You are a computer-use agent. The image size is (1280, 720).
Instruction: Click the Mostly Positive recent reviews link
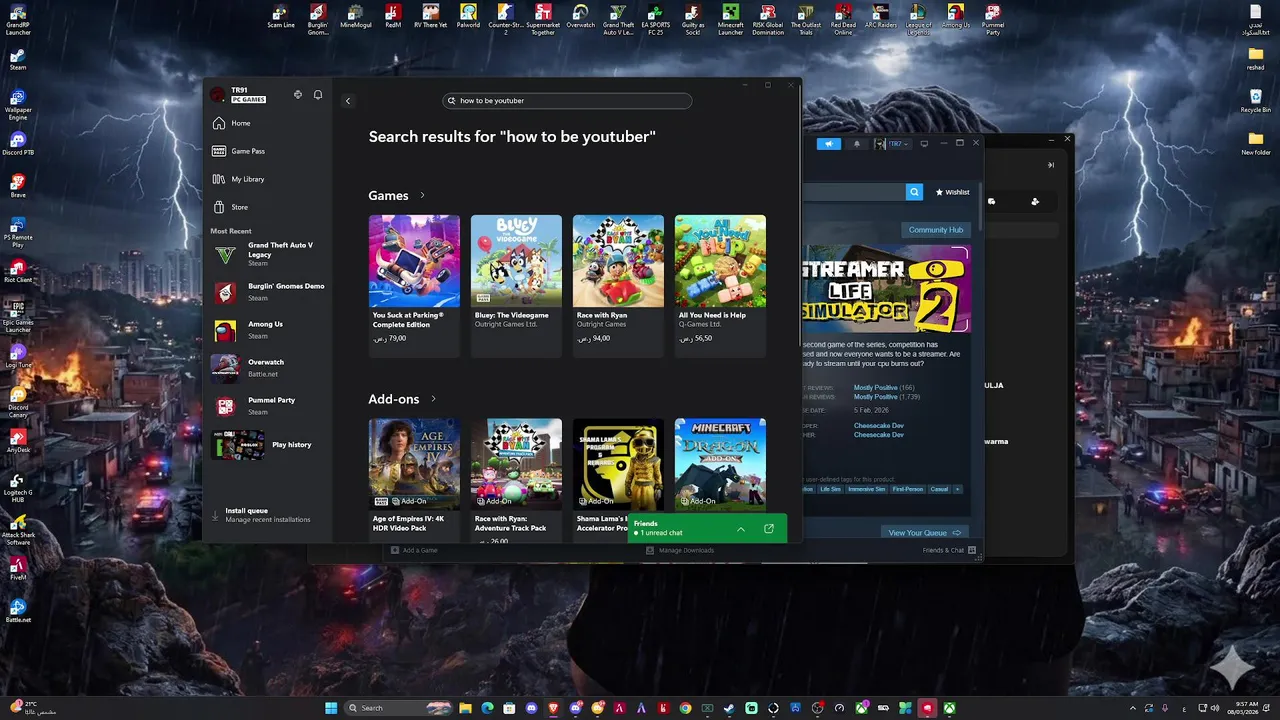[x=875, y=387]
